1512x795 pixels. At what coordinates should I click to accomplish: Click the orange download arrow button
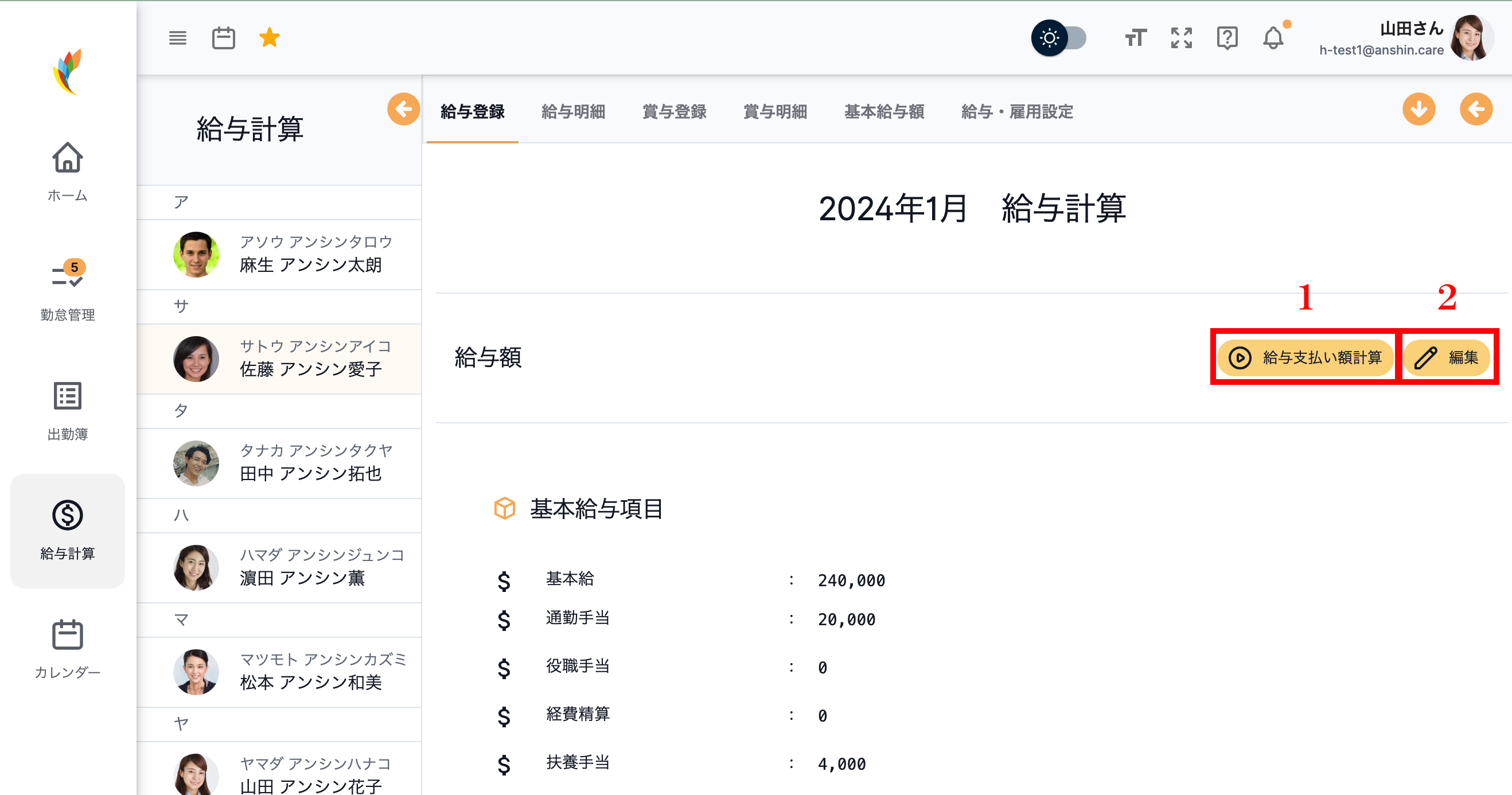1419,109
